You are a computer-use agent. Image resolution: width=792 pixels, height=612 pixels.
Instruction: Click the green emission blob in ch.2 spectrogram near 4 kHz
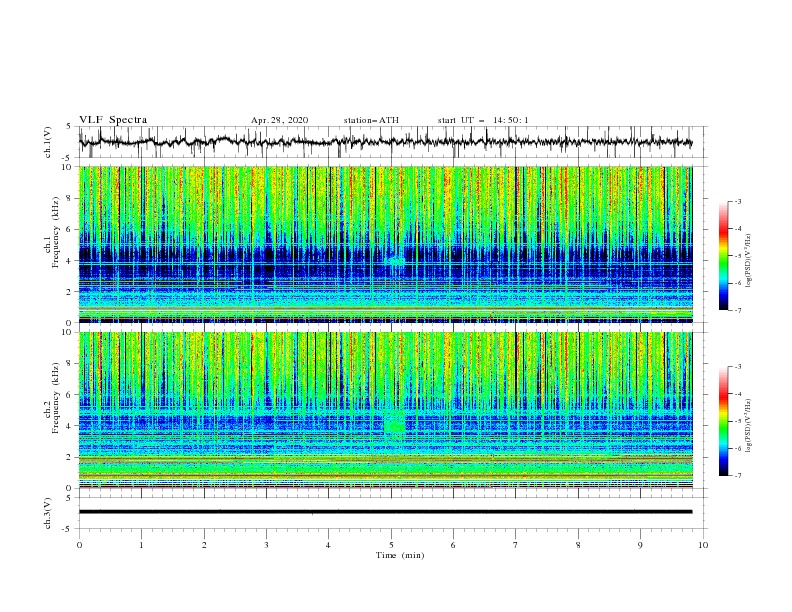(x=394, y=425)
